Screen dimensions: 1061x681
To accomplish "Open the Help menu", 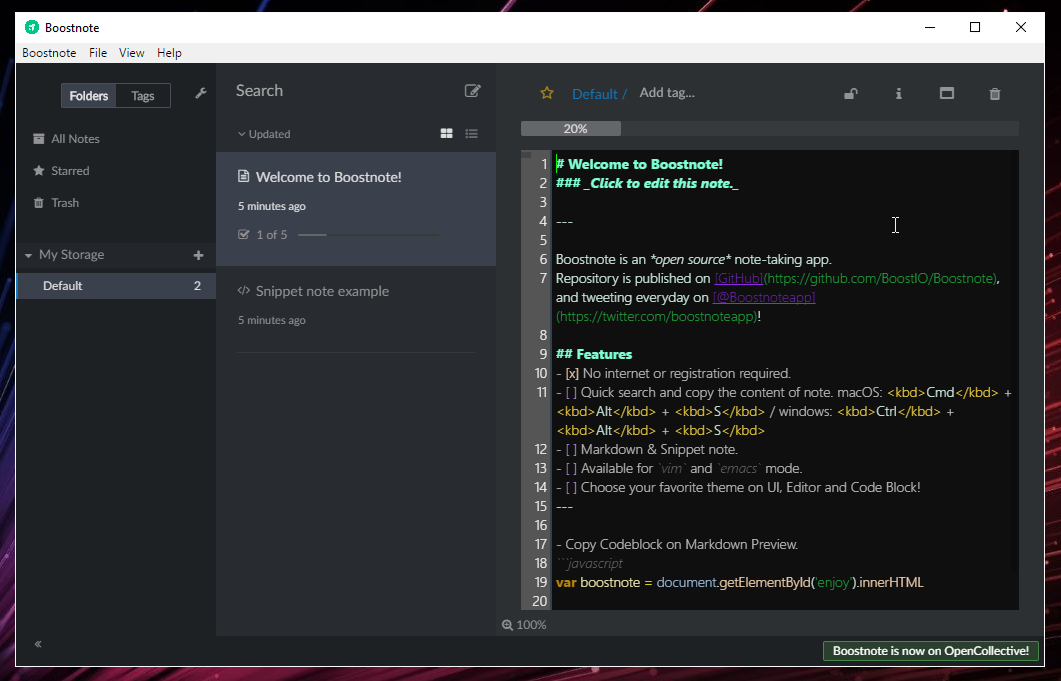I will pyautogui.click(x=169, y=53).
